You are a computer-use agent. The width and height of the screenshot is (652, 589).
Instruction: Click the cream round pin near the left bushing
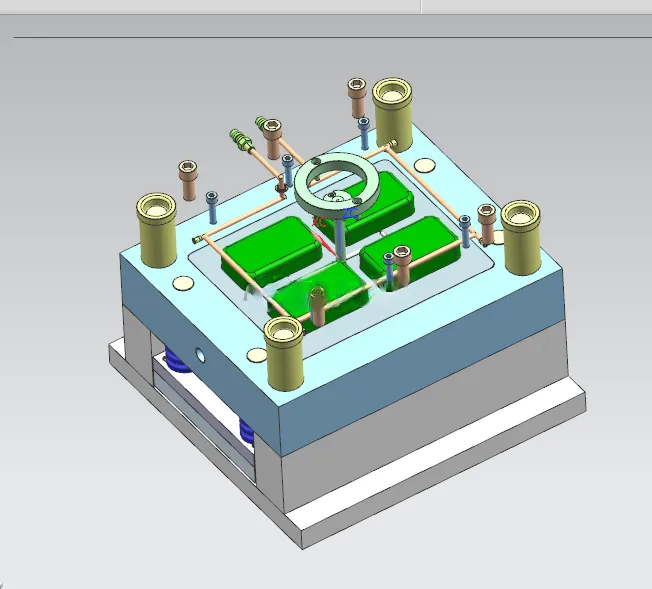click(x=183, y=283)
